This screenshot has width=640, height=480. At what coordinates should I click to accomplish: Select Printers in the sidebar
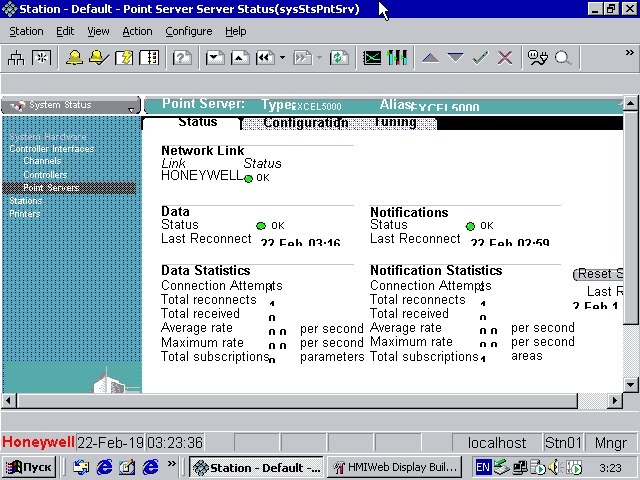click(x=24, y=214)
